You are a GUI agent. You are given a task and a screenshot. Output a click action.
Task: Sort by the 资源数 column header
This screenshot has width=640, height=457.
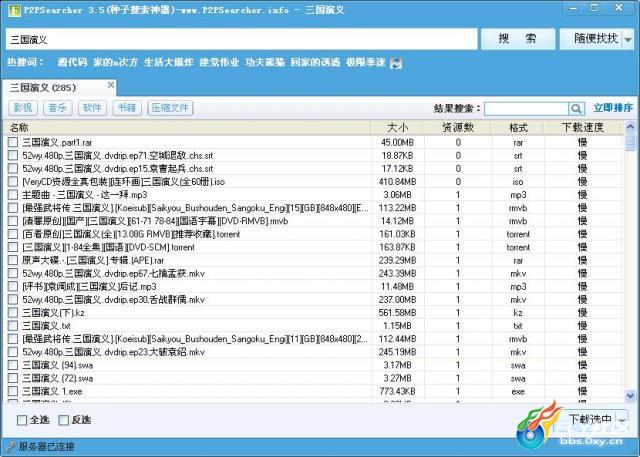point(458,127)
